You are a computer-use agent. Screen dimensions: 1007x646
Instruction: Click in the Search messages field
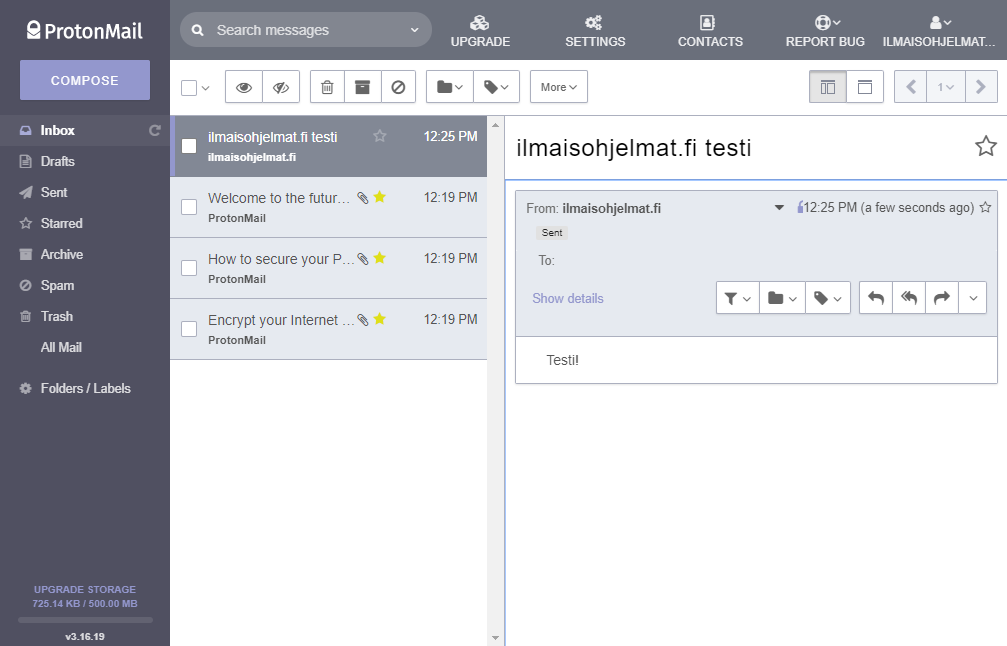305,30
